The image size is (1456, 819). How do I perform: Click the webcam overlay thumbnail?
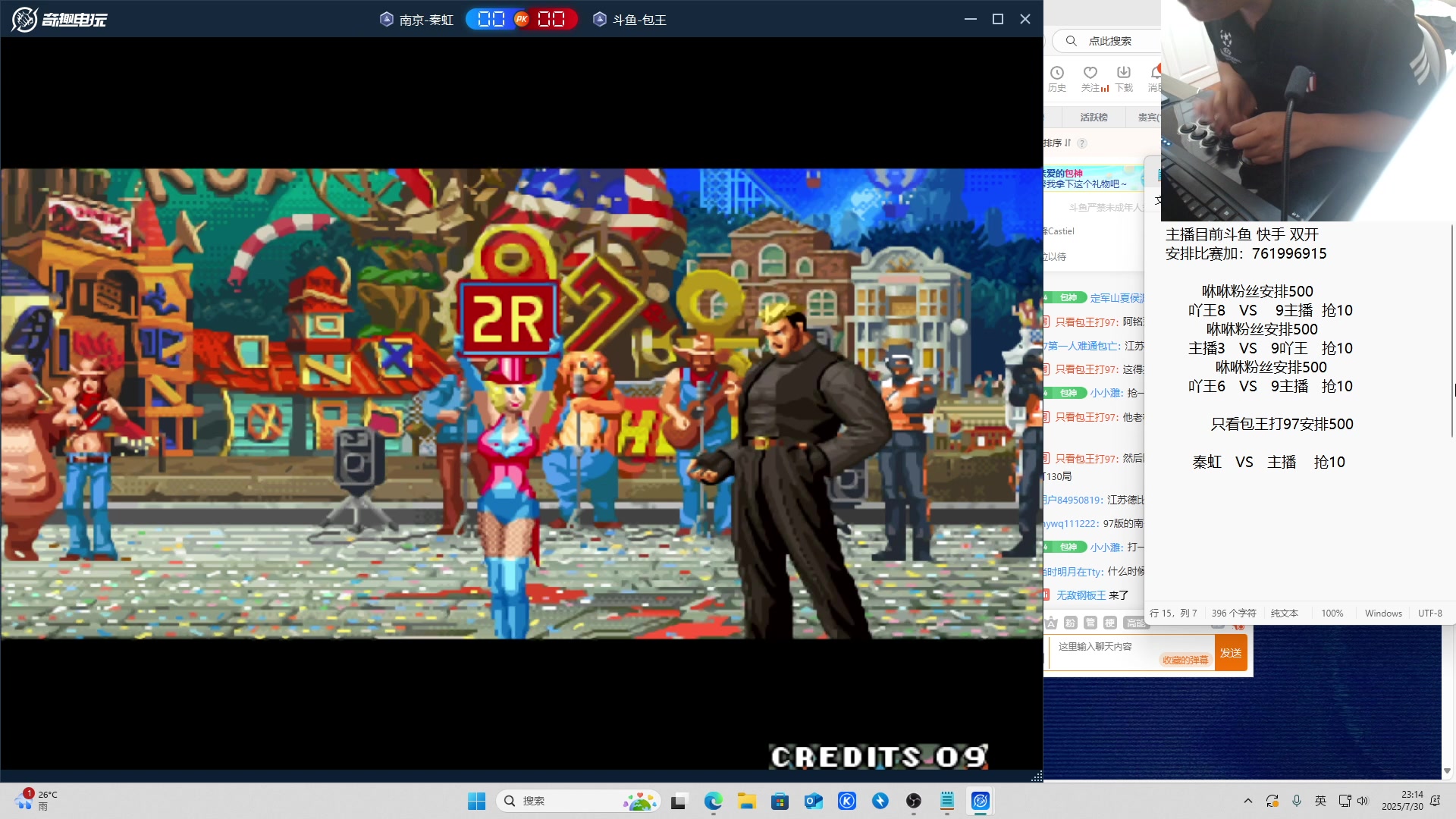point(1308,111)
